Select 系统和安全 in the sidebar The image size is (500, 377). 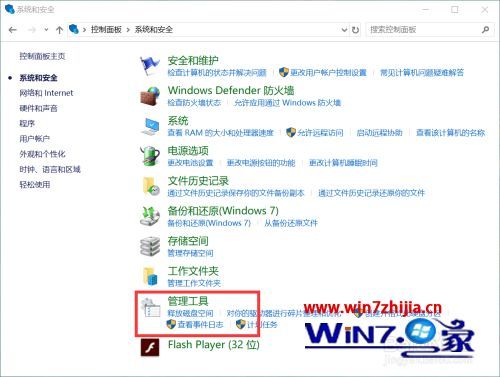[38, 78]
